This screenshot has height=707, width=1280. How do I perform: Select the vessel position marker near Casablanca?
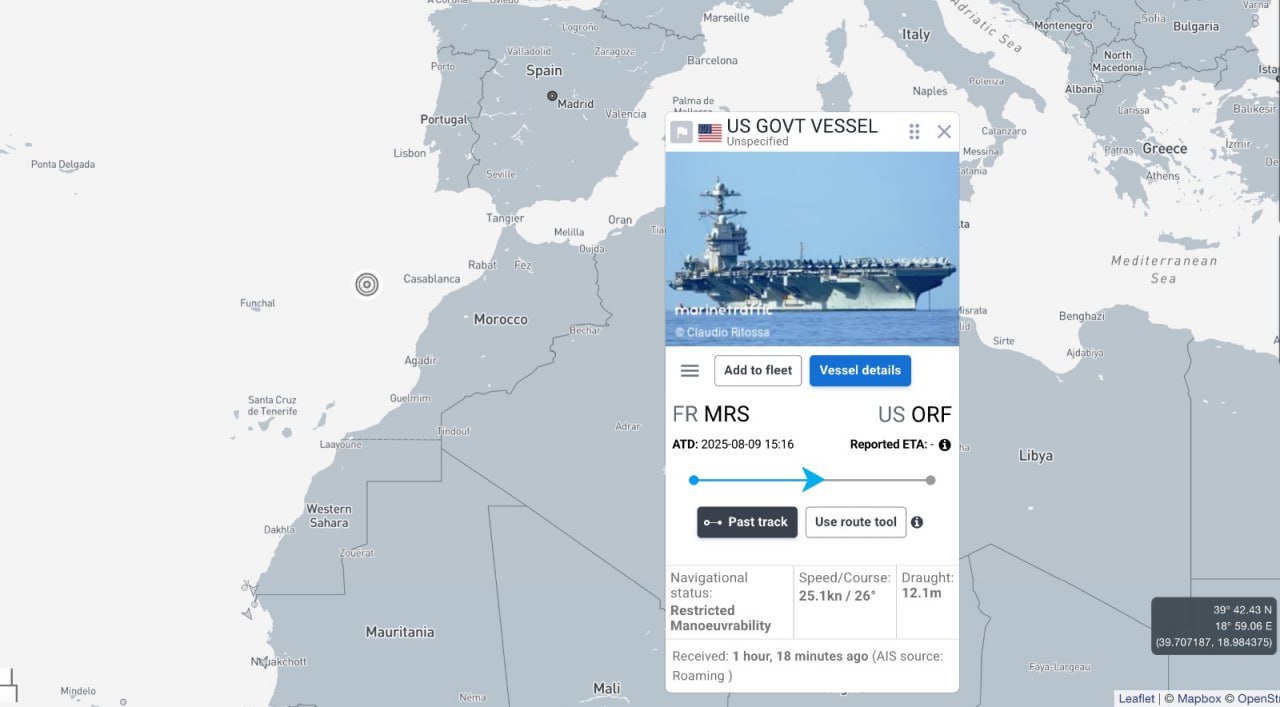pos(367,285)
